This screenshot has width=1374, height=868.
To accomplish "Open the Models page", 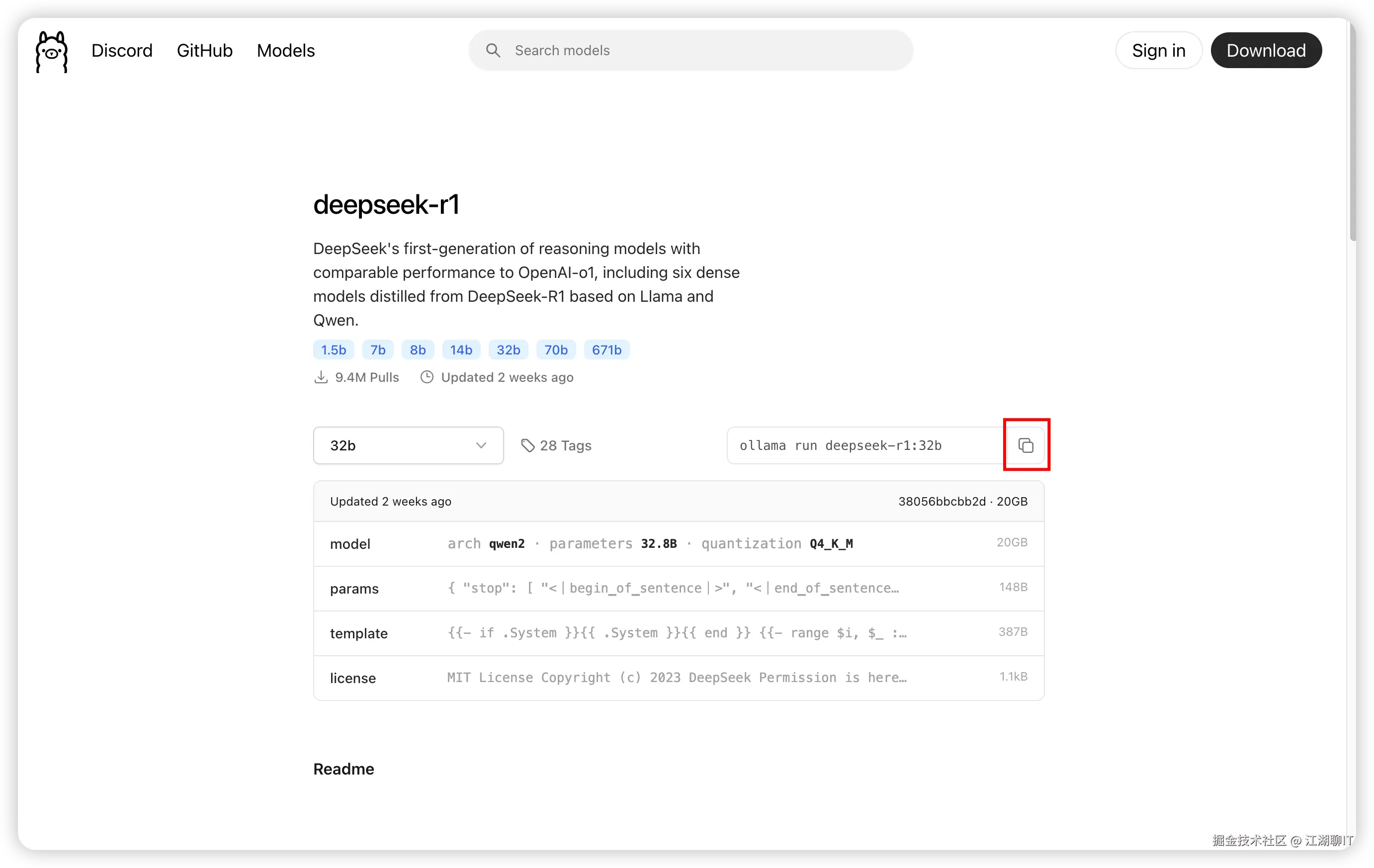I will 285,50.
